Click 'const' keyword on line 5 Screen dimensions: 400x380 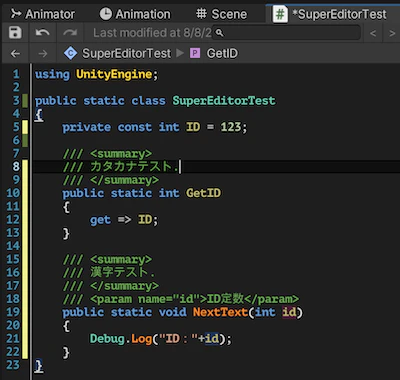coord(135,127)
